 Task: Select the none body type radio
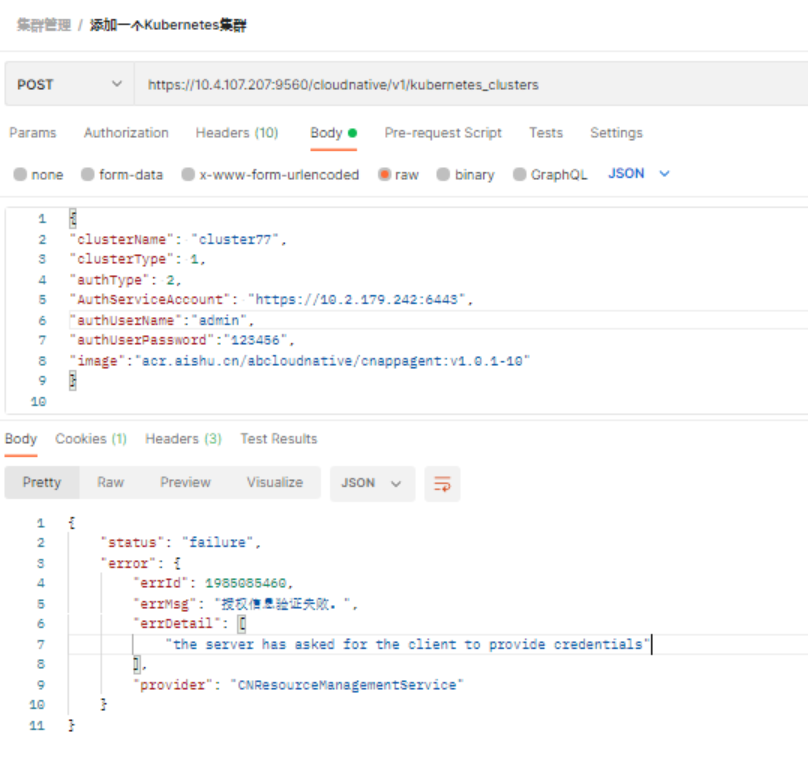(x=20, y=175)
